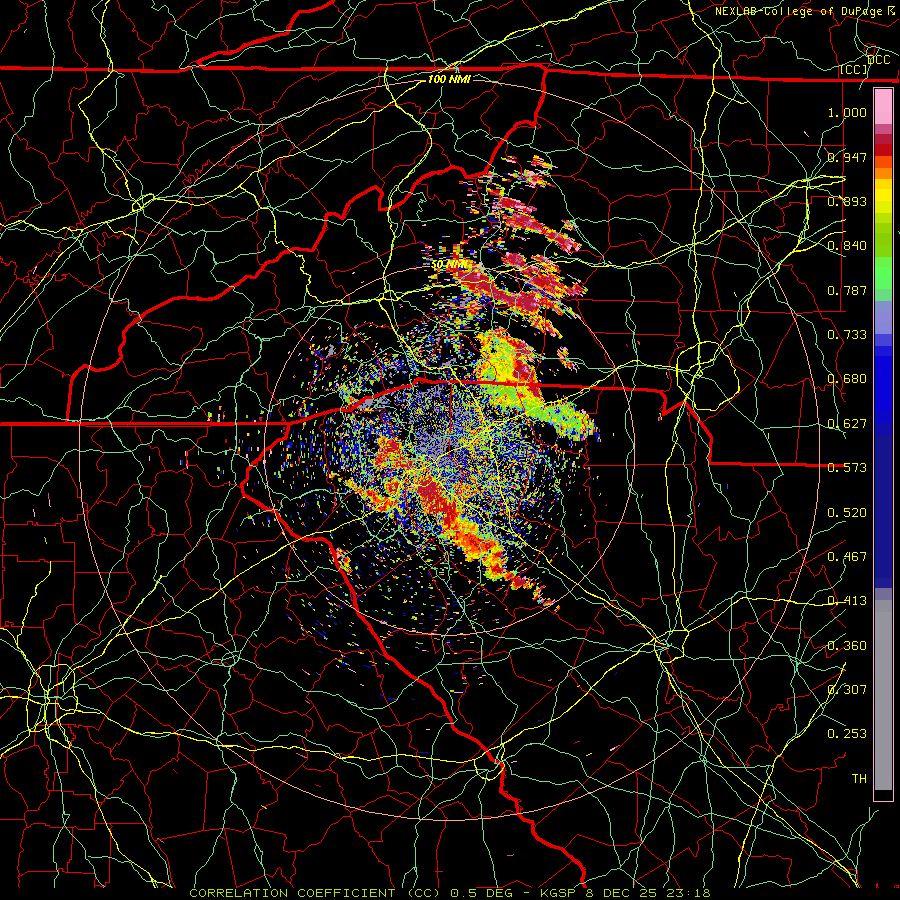This screenshot has height=900, width=900.
Task: Click the 50 NMI range ring label
Action: click(449, 265)
